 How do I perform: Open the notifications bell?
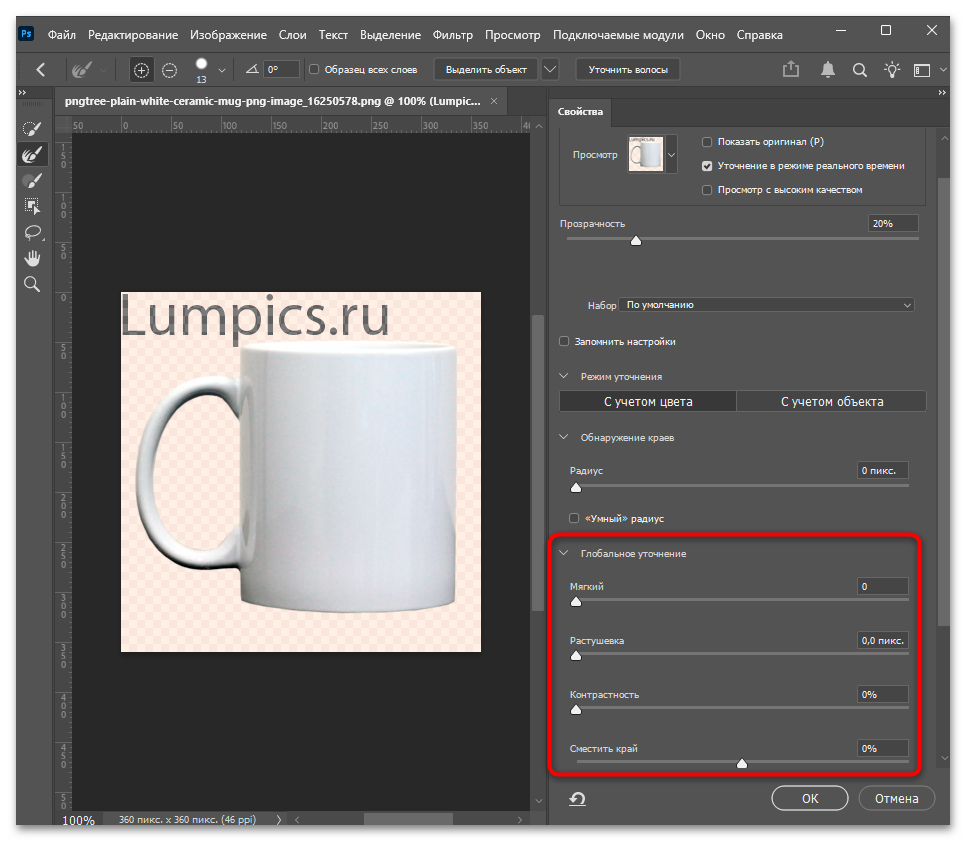tap(828, 70)
